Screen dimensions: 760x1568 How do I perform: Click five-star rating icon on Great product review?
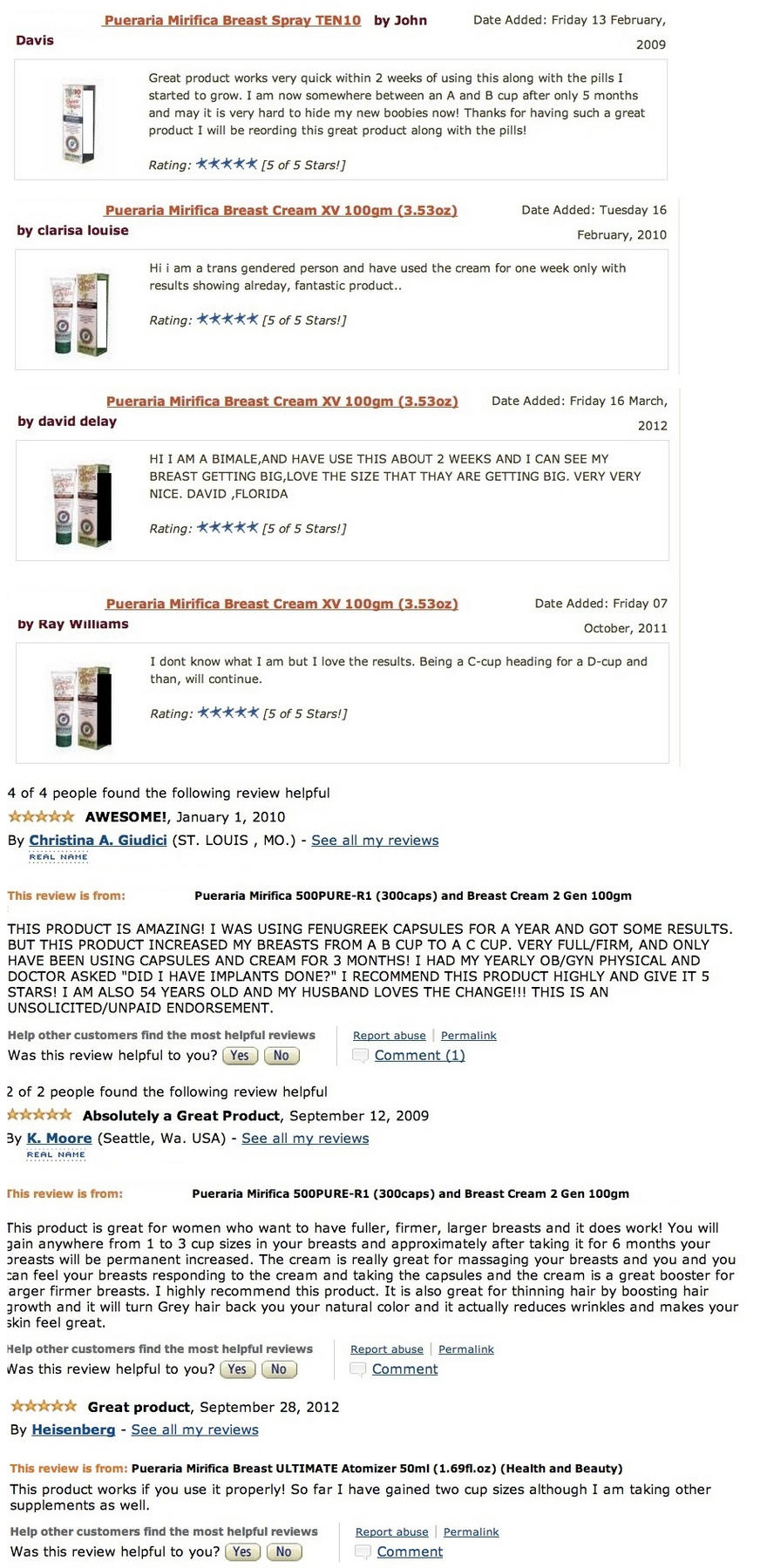44,1406
